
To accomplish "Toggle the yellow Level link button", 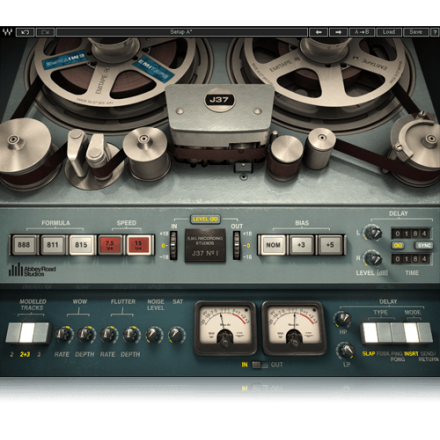I will point(205,219).
